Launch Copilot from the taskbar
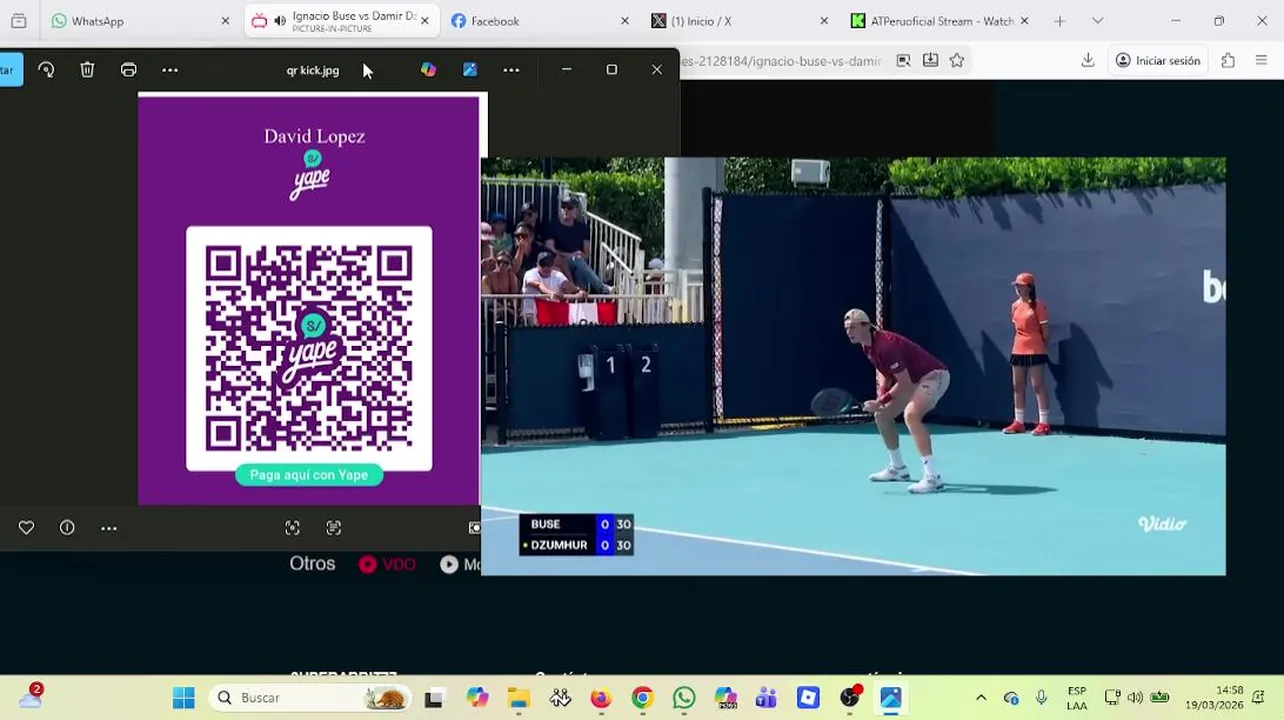Image resolution: width=1284 pixels, height=720 pixels. (x=476, y=698)
